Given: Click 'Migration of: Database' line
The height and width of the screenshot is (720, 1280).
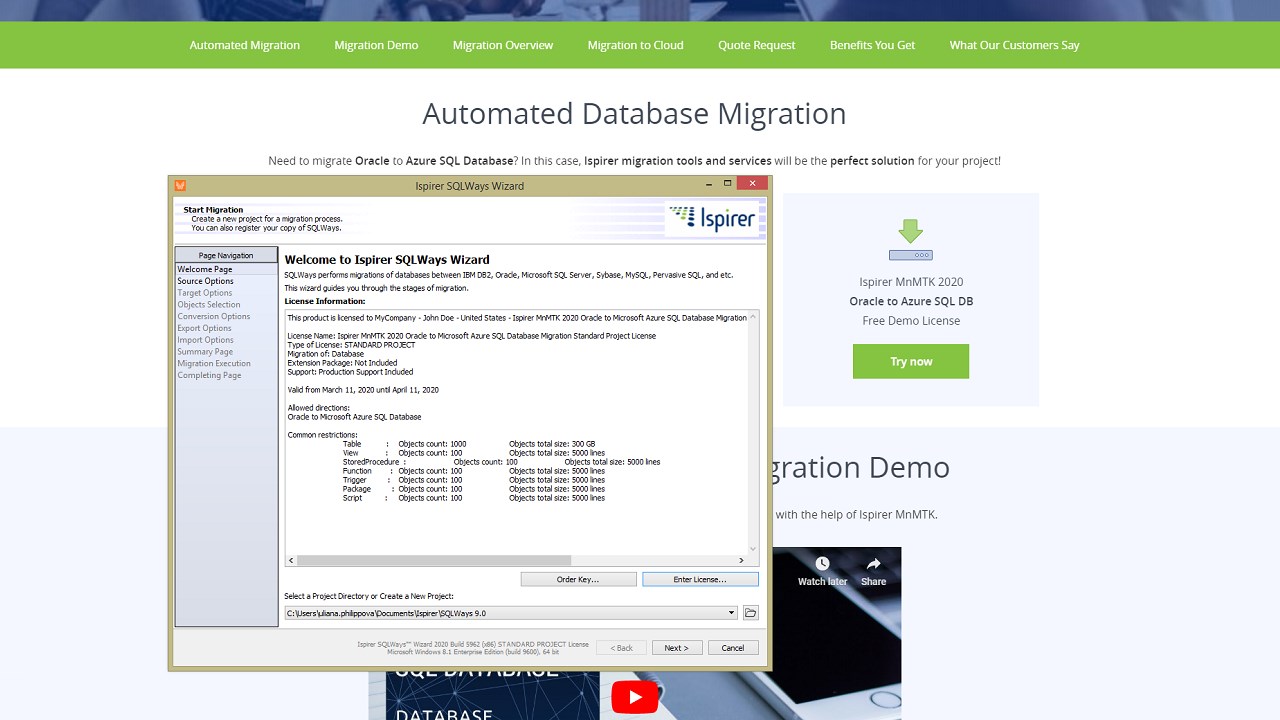Looking at the screenshot, I should click(x=326, y=354).
